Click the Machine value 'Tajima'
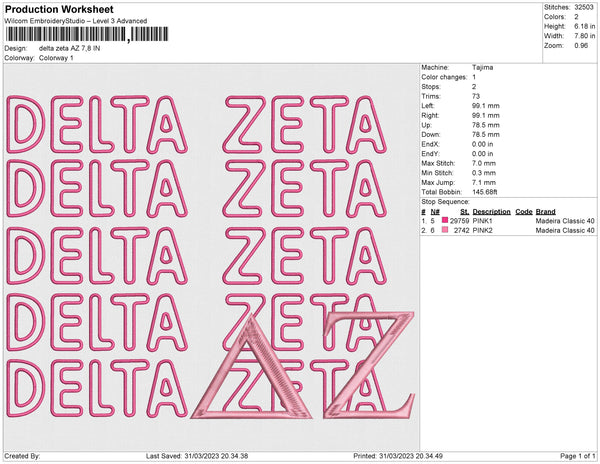The width and height of the screenshot is (600, 464). (483, 67)
